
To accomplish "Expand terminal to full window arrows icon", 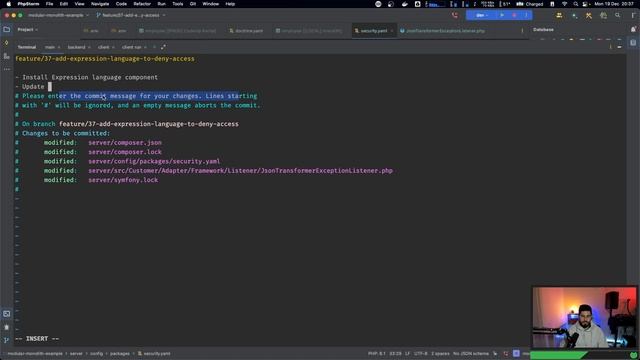I will click(163, 47).
